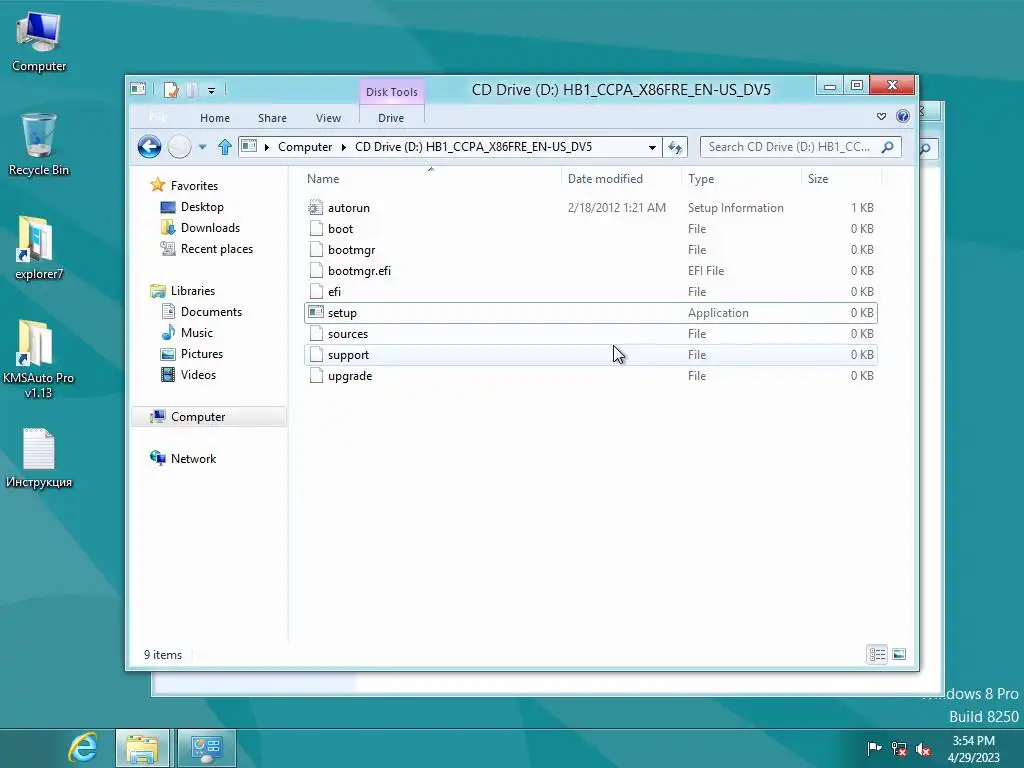Image resolution: width=1024 pixels, height=768 pixels.
Task: Go up one level with Up arrow
Action: click(225, 147)
